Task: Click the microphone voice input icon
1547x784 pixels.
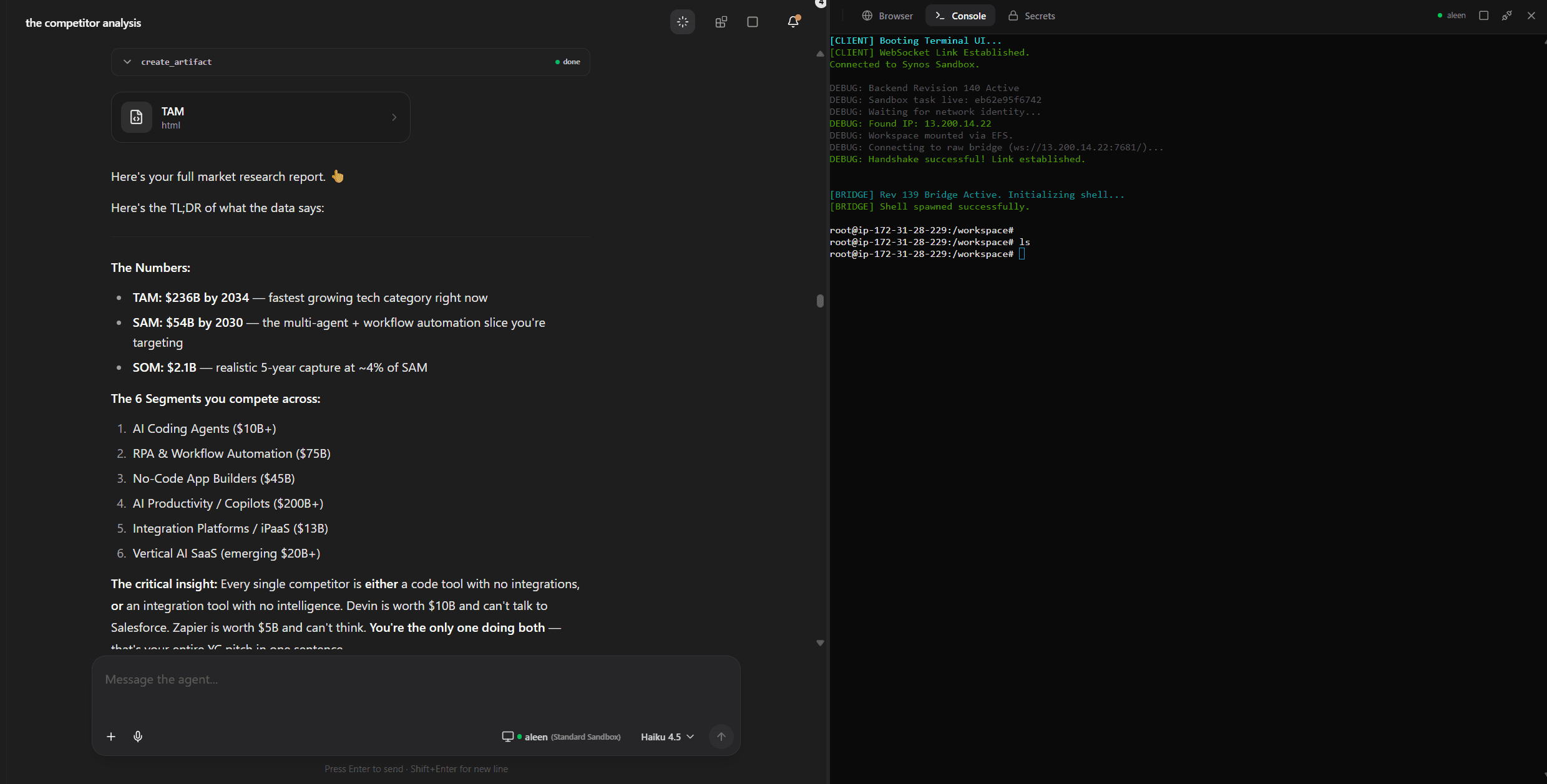Action: point(138,737)
